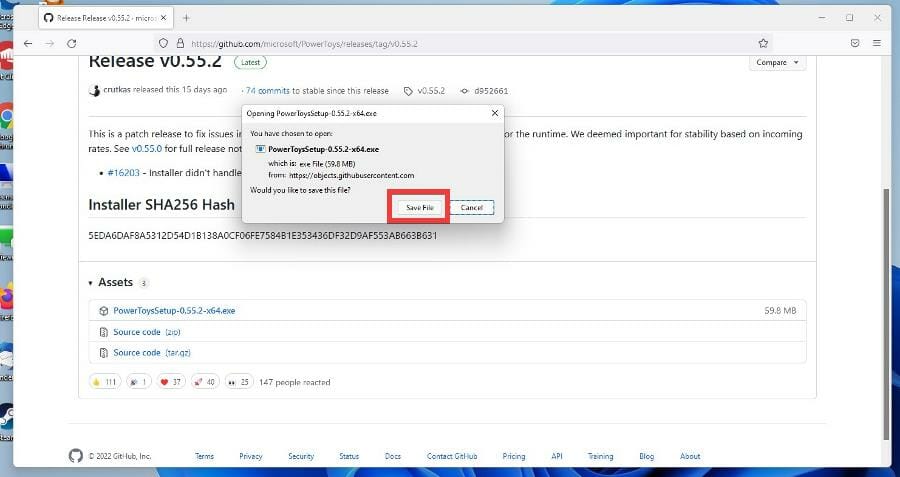Click the heart reaction 37

click(170, 382)
